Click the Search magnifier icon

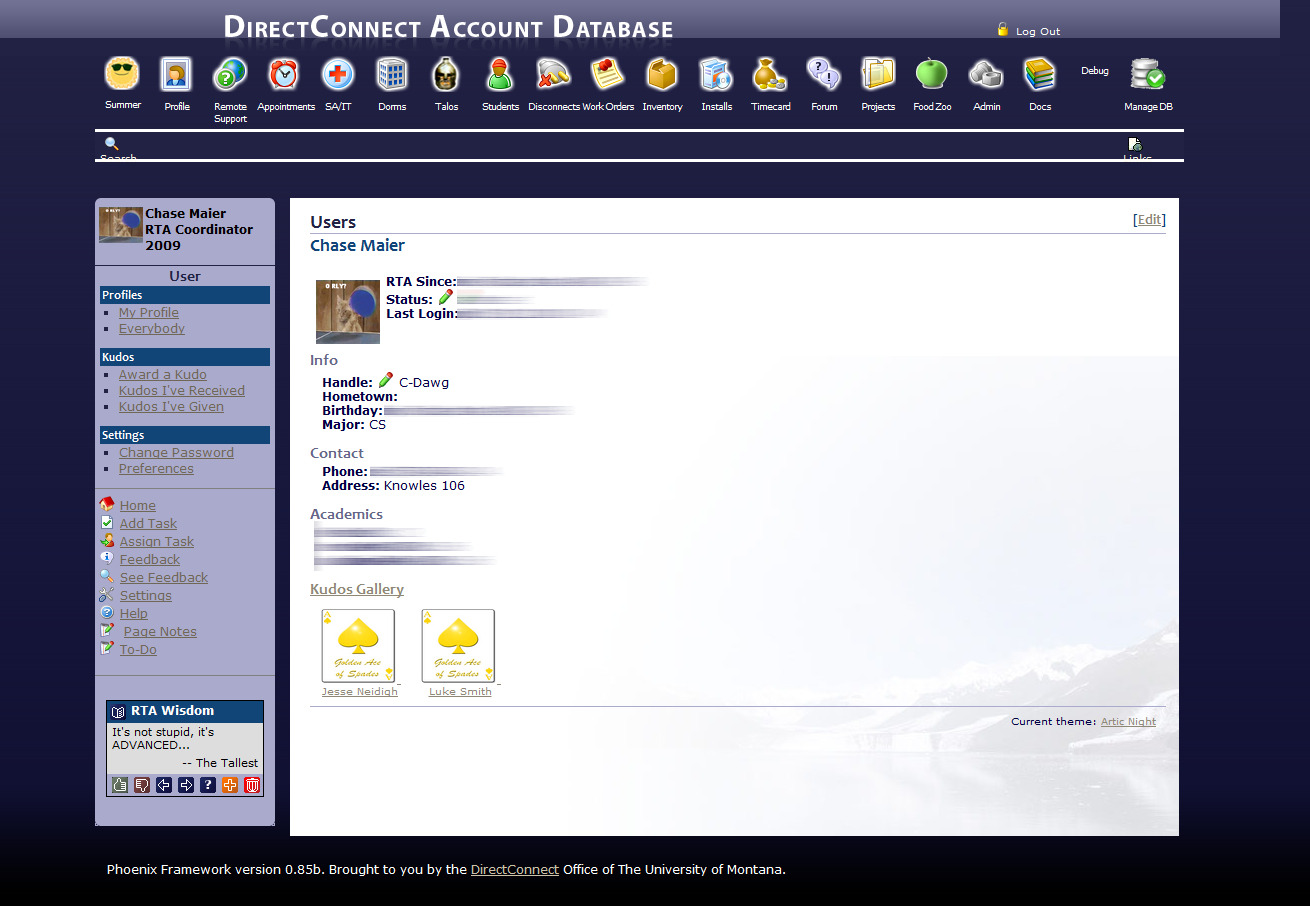[112, 144]
